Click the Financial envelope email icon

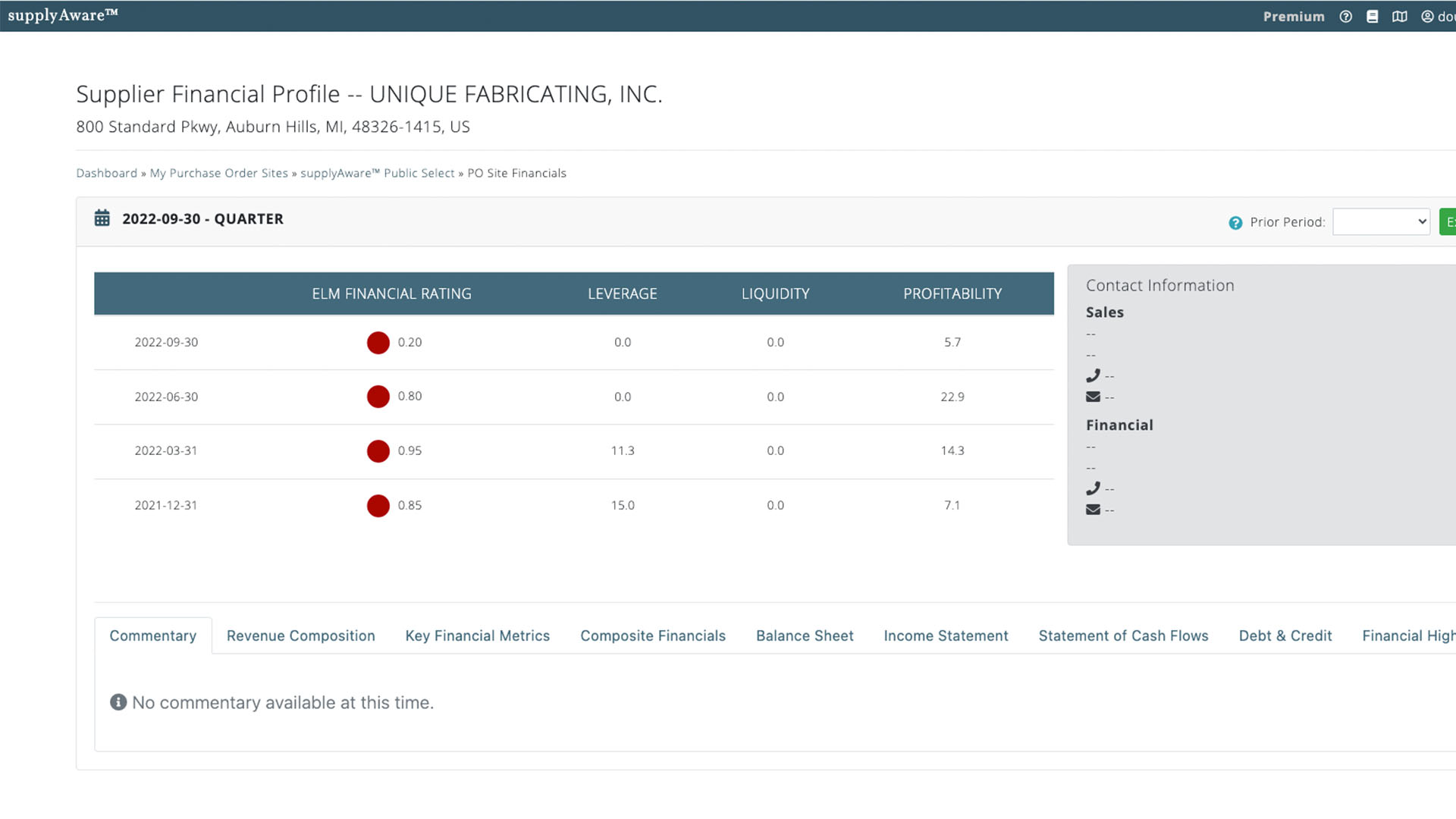[1093, 510]
